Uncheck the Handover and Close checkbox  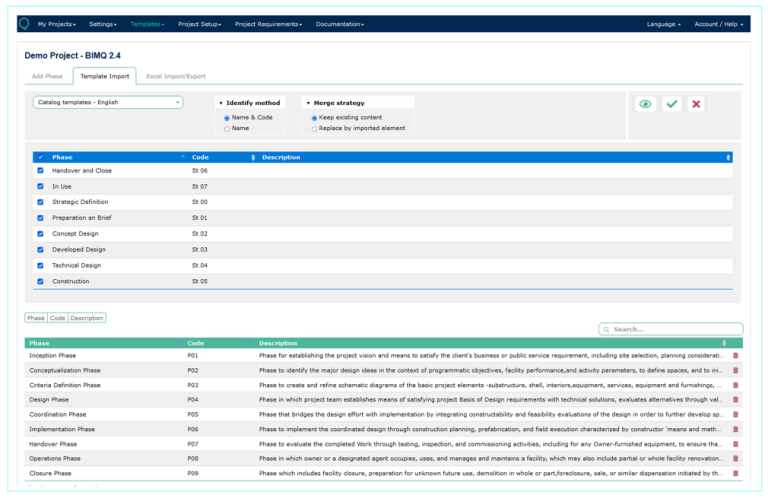41,170
